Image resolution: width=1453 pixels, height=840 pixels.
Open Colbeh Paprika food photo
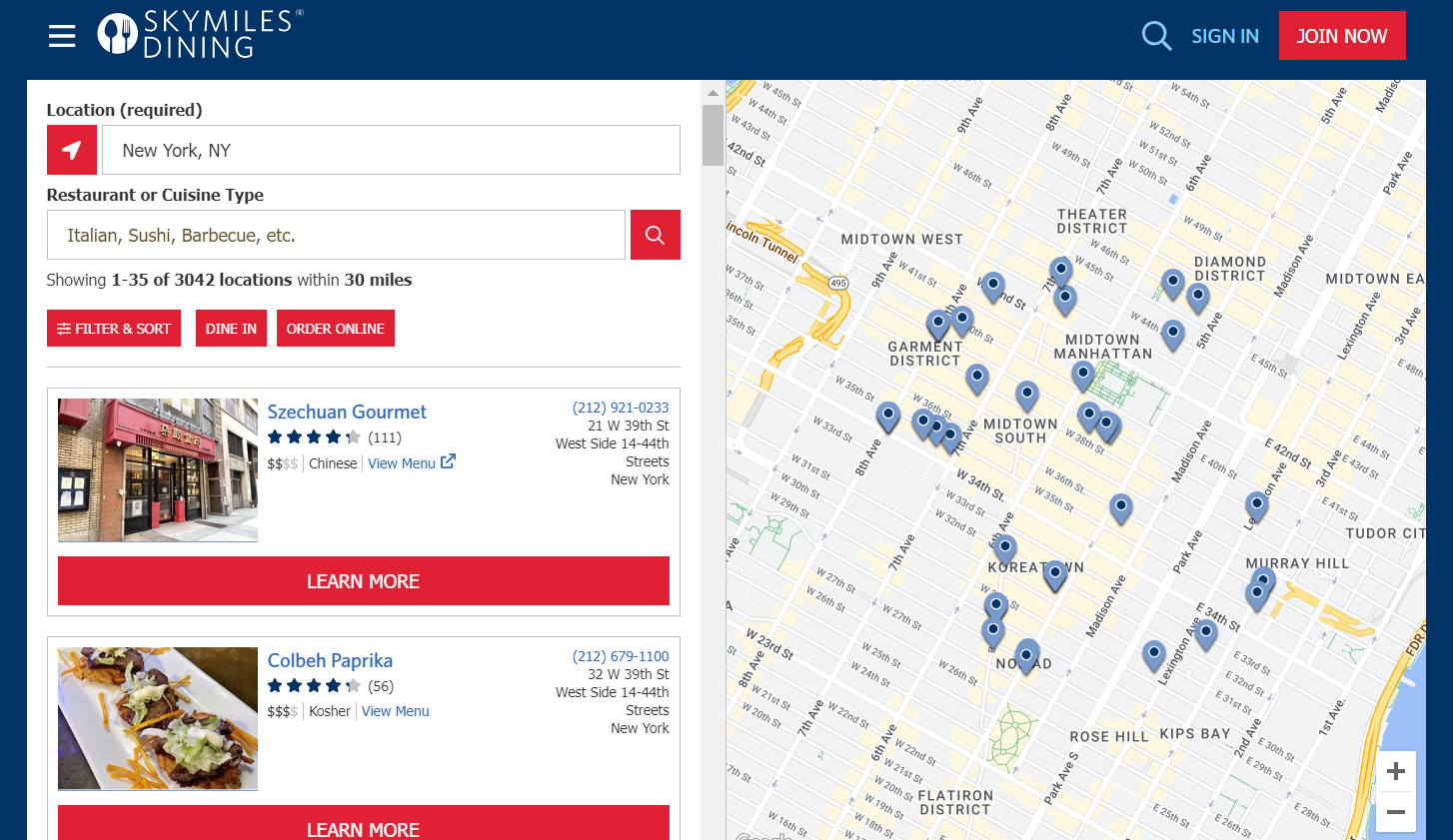click(x=158, y=719)
